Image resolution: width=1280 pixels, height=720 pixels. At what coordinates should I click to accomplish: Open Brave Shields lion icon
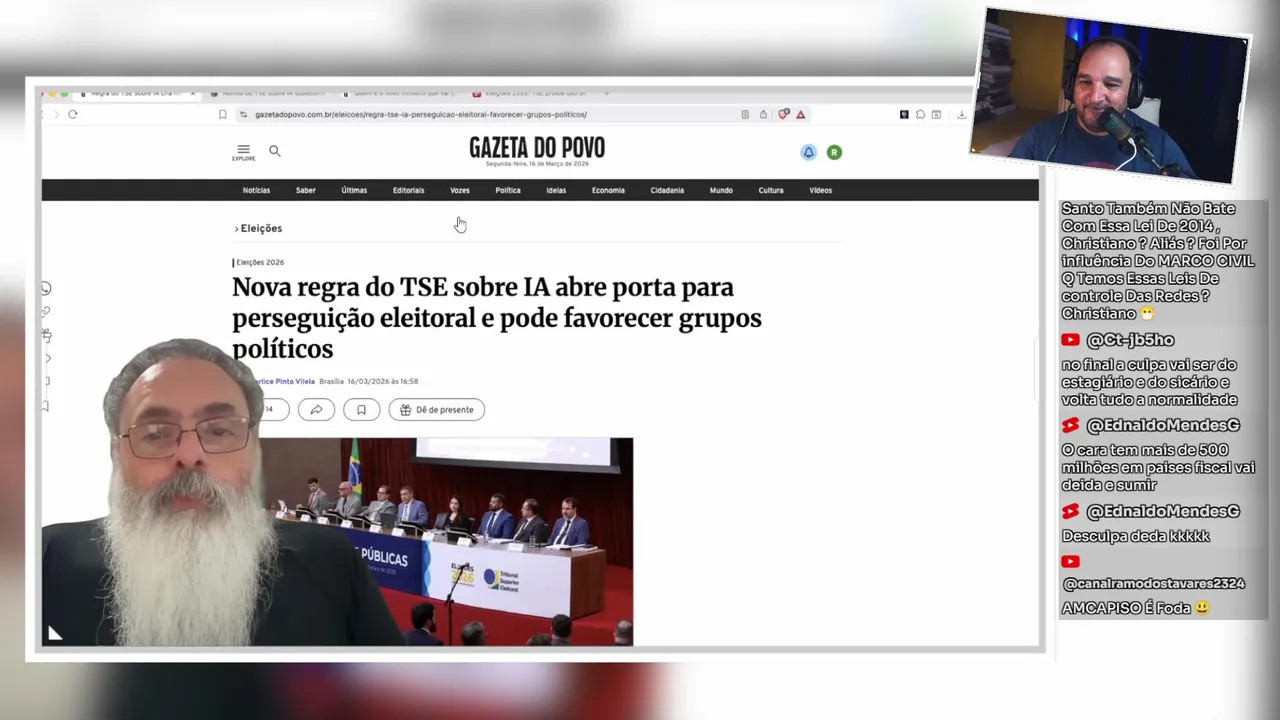tap(784, 114)
